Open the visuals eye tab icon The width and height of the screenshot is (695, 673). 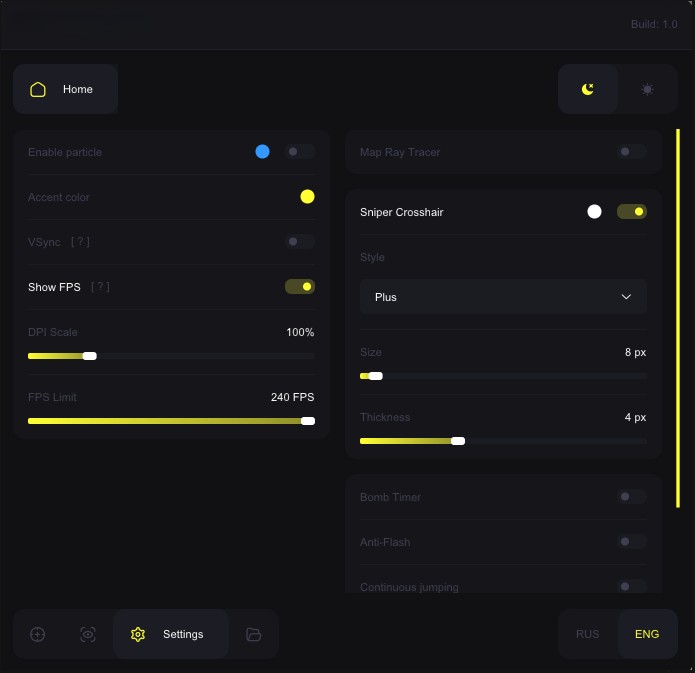pyautogui.click(x=88, y=634)
